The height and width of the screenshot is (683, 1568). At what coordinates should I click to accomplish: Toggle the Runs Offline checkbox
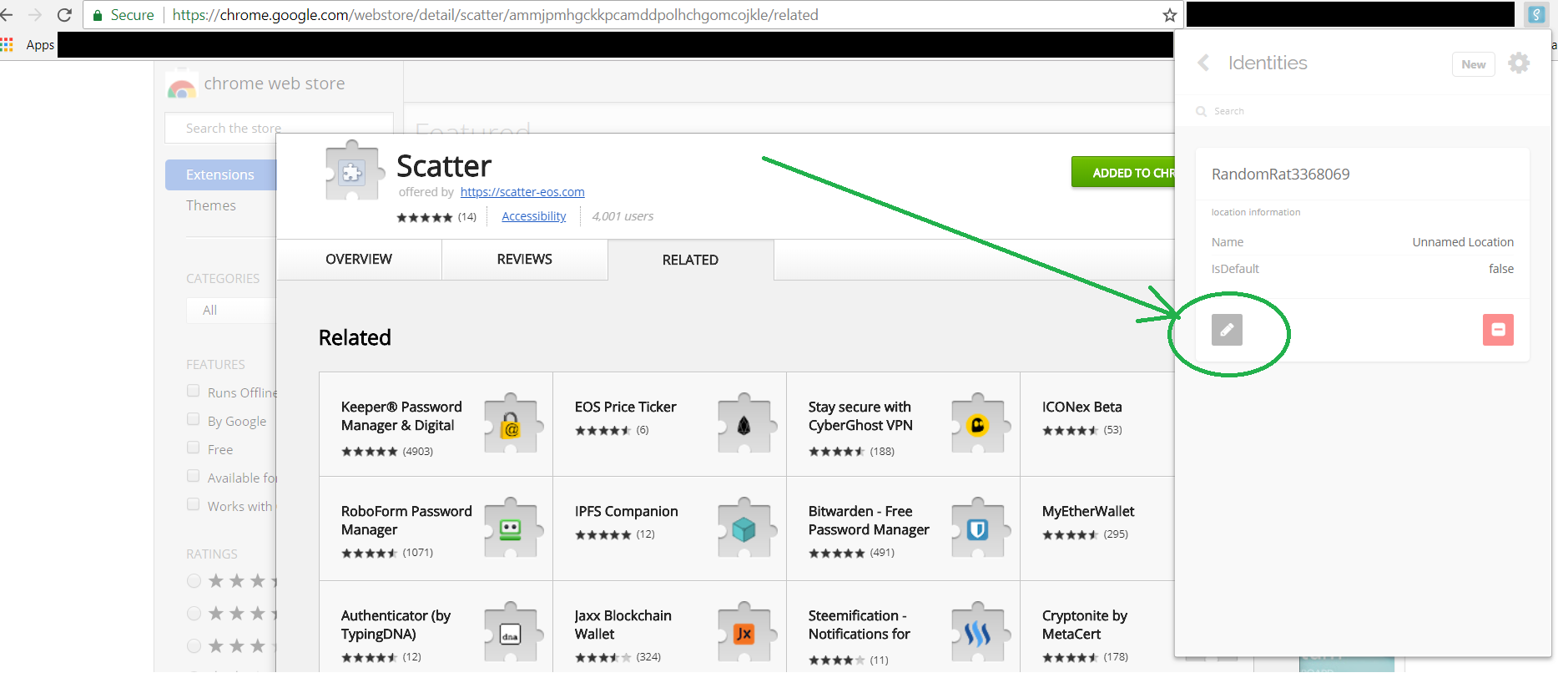coord(194,391)
